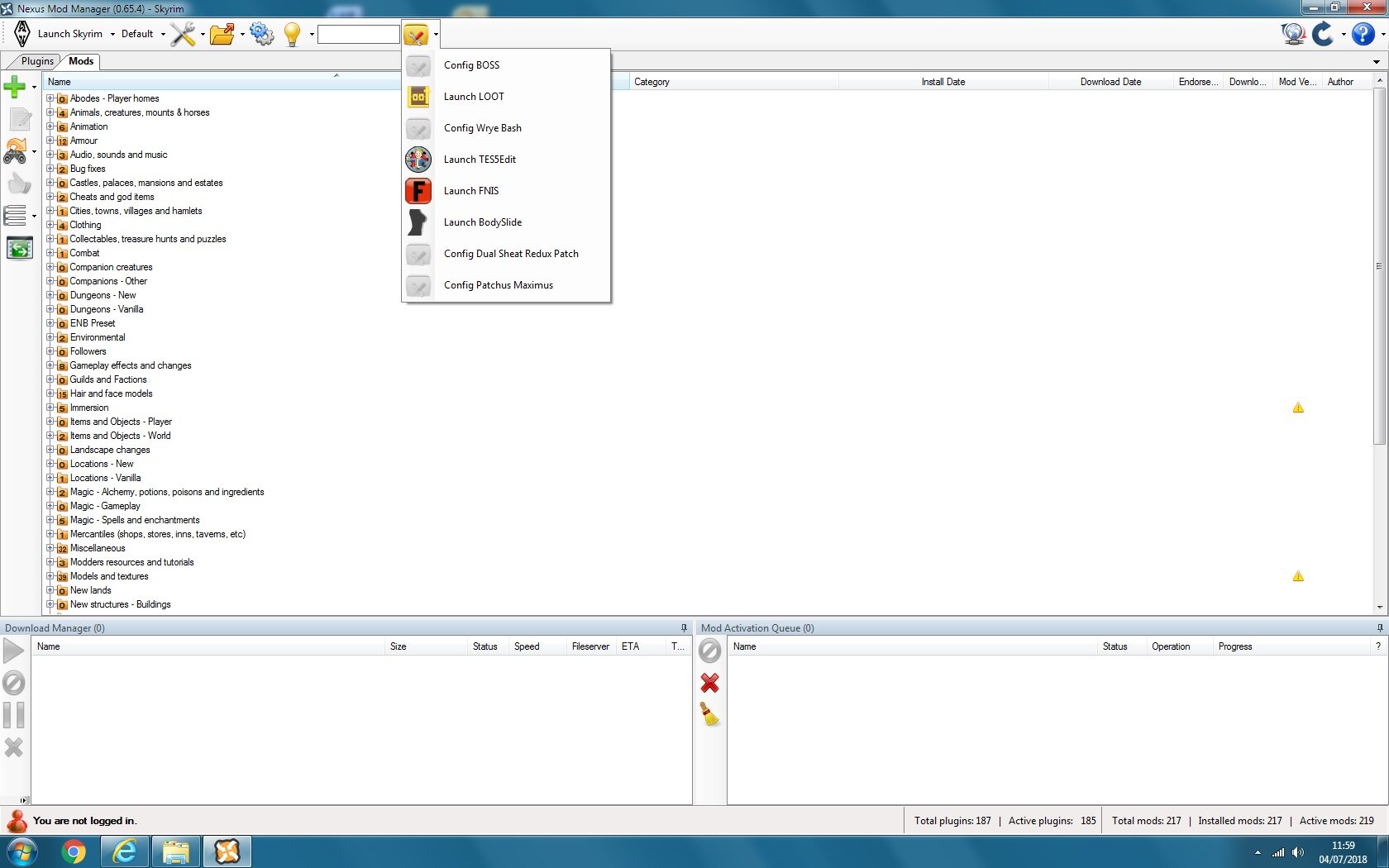Click the red login user icon
The image size is (1389, 868).
pyautogui.click(x=17, y=820)
